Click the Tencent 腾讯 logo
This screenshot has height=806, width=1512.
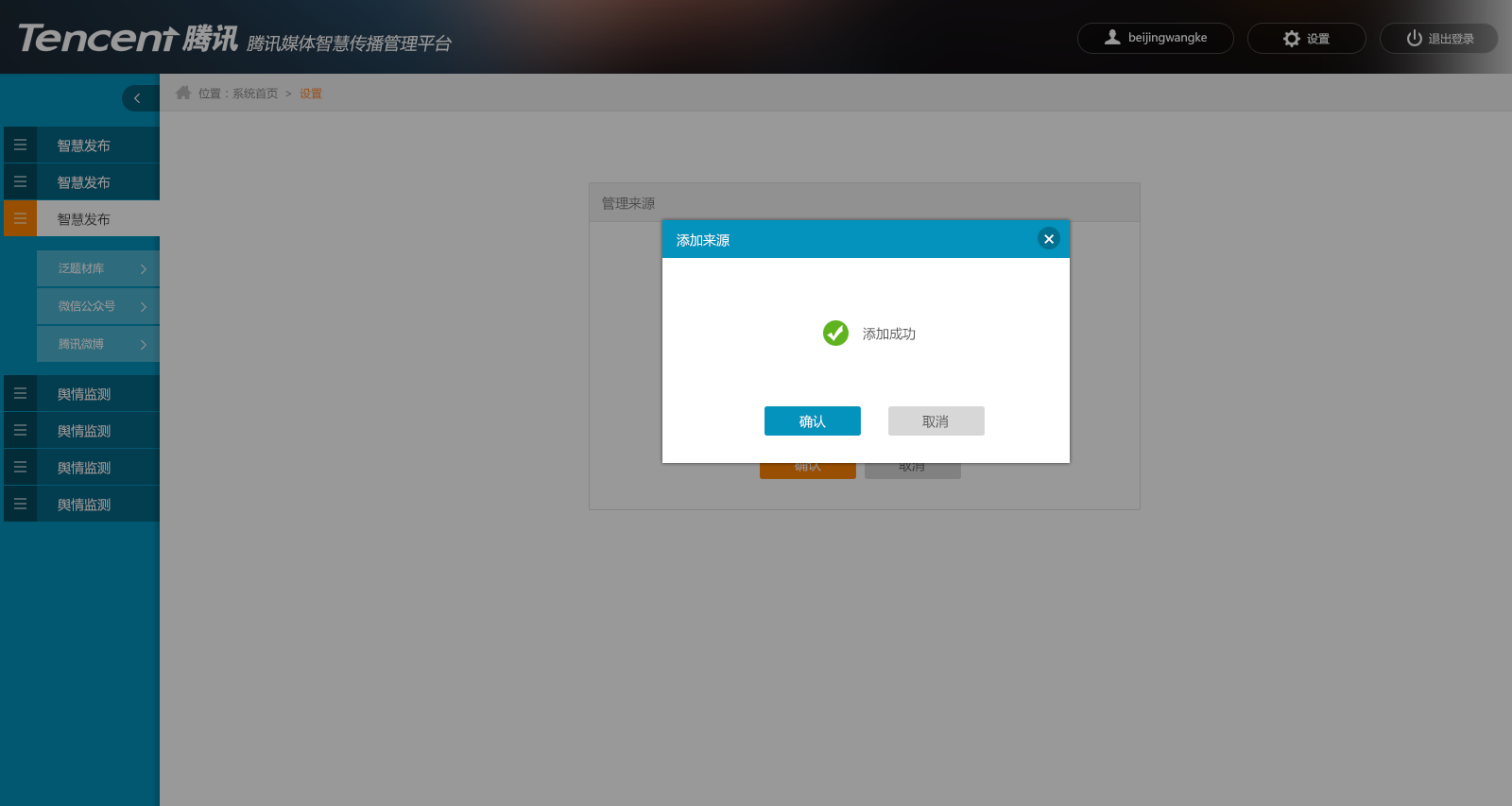coord(128,38)
